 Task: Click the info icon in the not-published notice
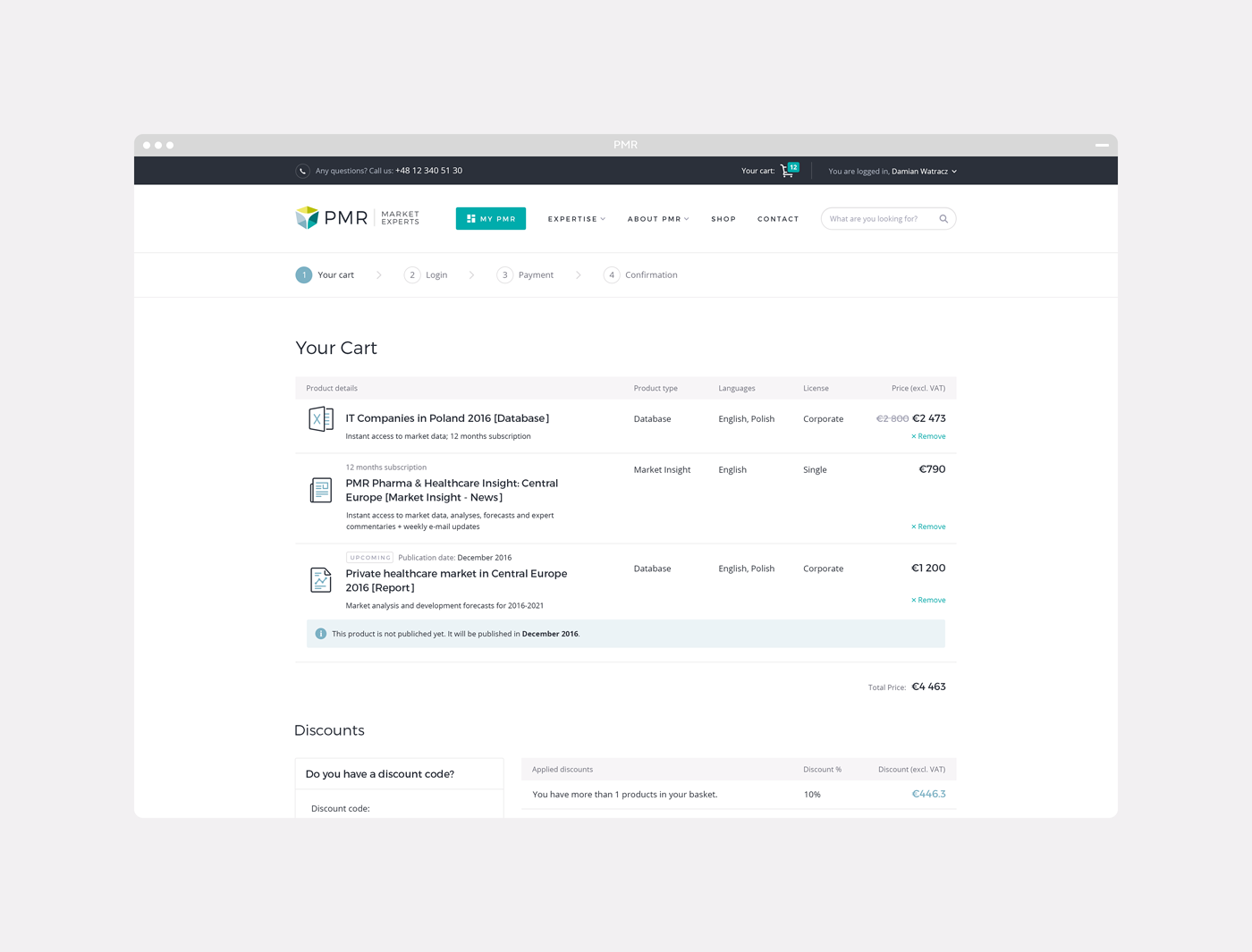coord(321,634)
